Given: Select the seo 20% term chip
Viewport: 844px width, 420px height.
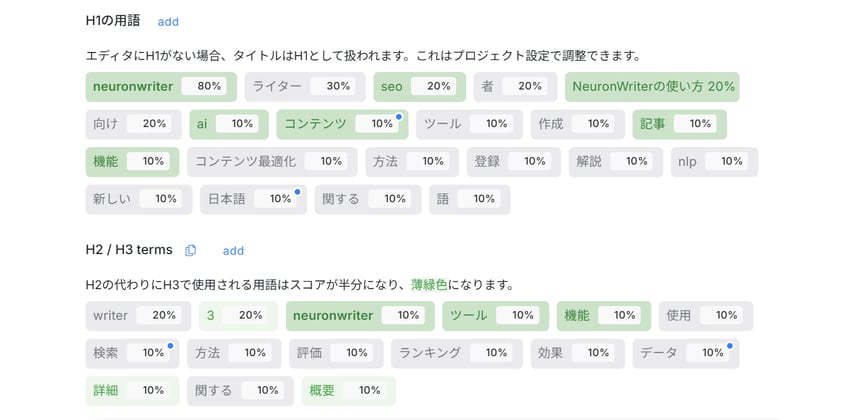Looking at the screenshot, I should [x=419, y=87].
